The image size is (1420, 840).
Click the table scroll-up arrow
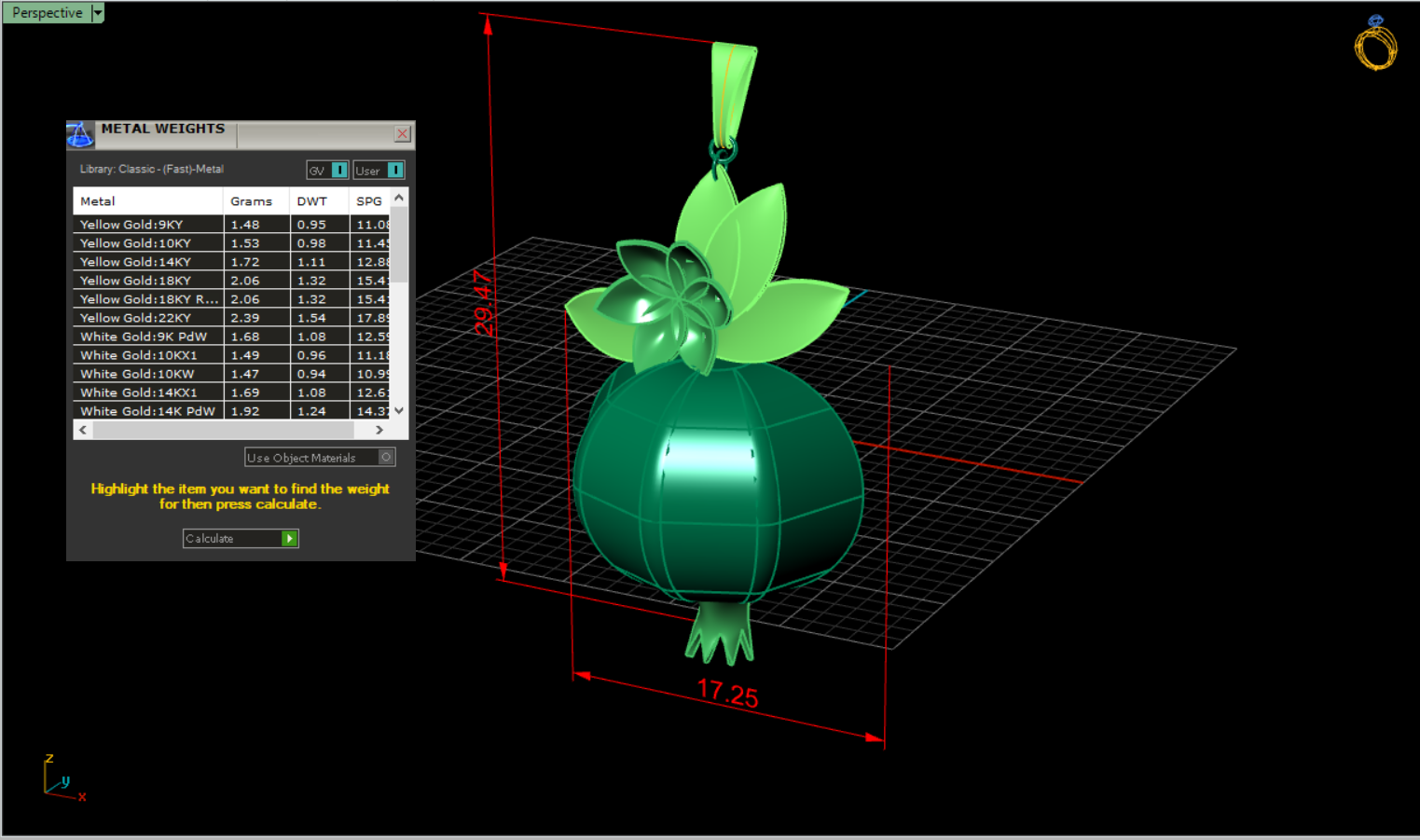coord(399,199)
